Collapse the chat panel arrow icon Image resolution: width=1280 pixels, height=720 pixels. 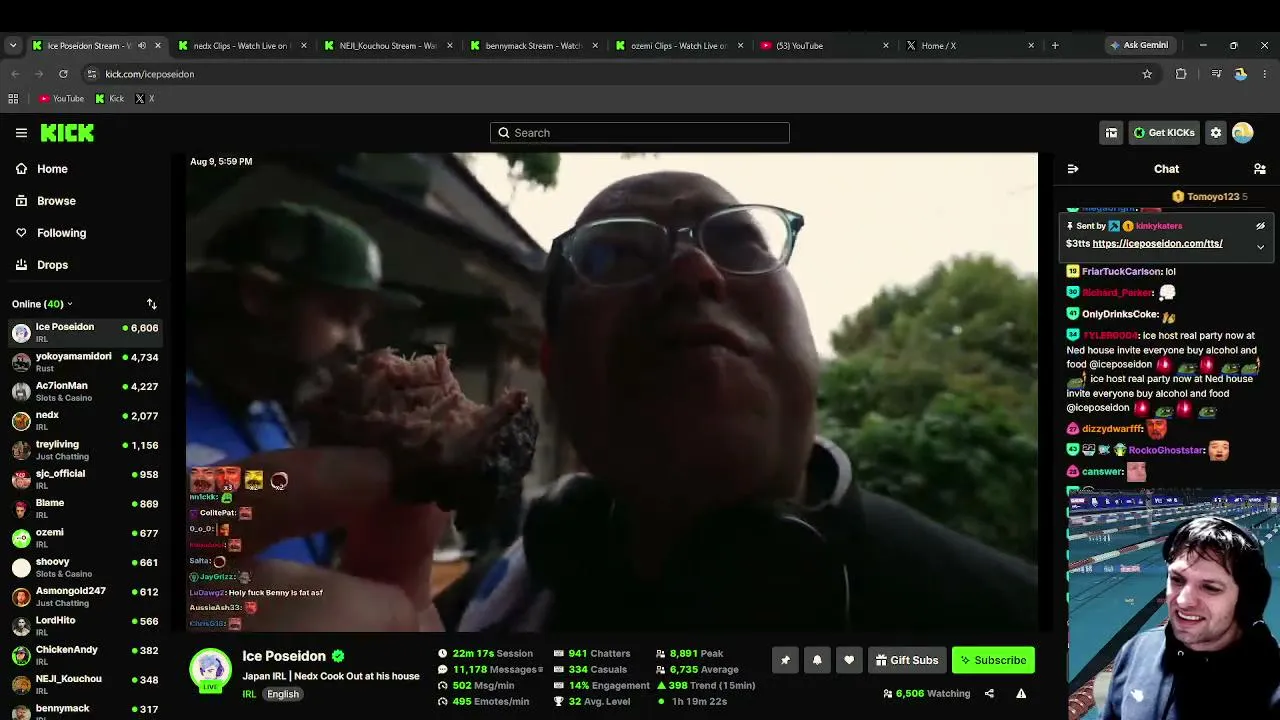[1073, 169]
